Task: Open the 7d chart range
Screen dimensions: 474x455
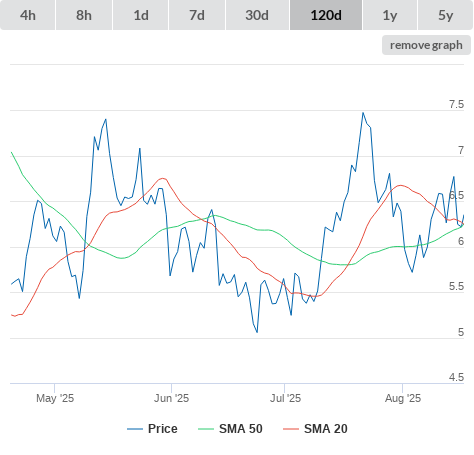Action: pos(197,15)
